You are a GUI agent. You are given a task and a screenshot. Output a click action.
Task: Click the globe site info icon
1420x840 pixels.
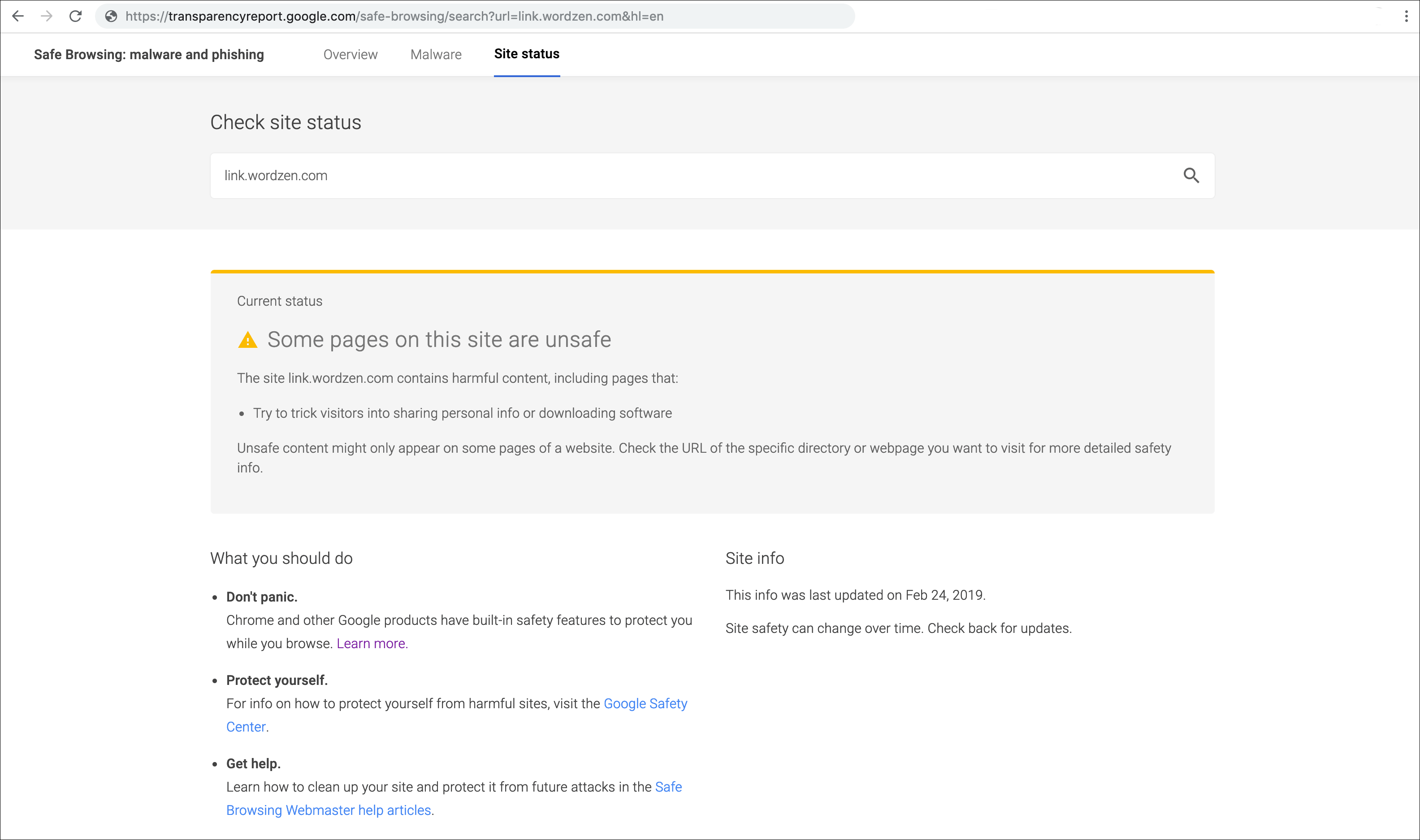(x=112, y=17)
